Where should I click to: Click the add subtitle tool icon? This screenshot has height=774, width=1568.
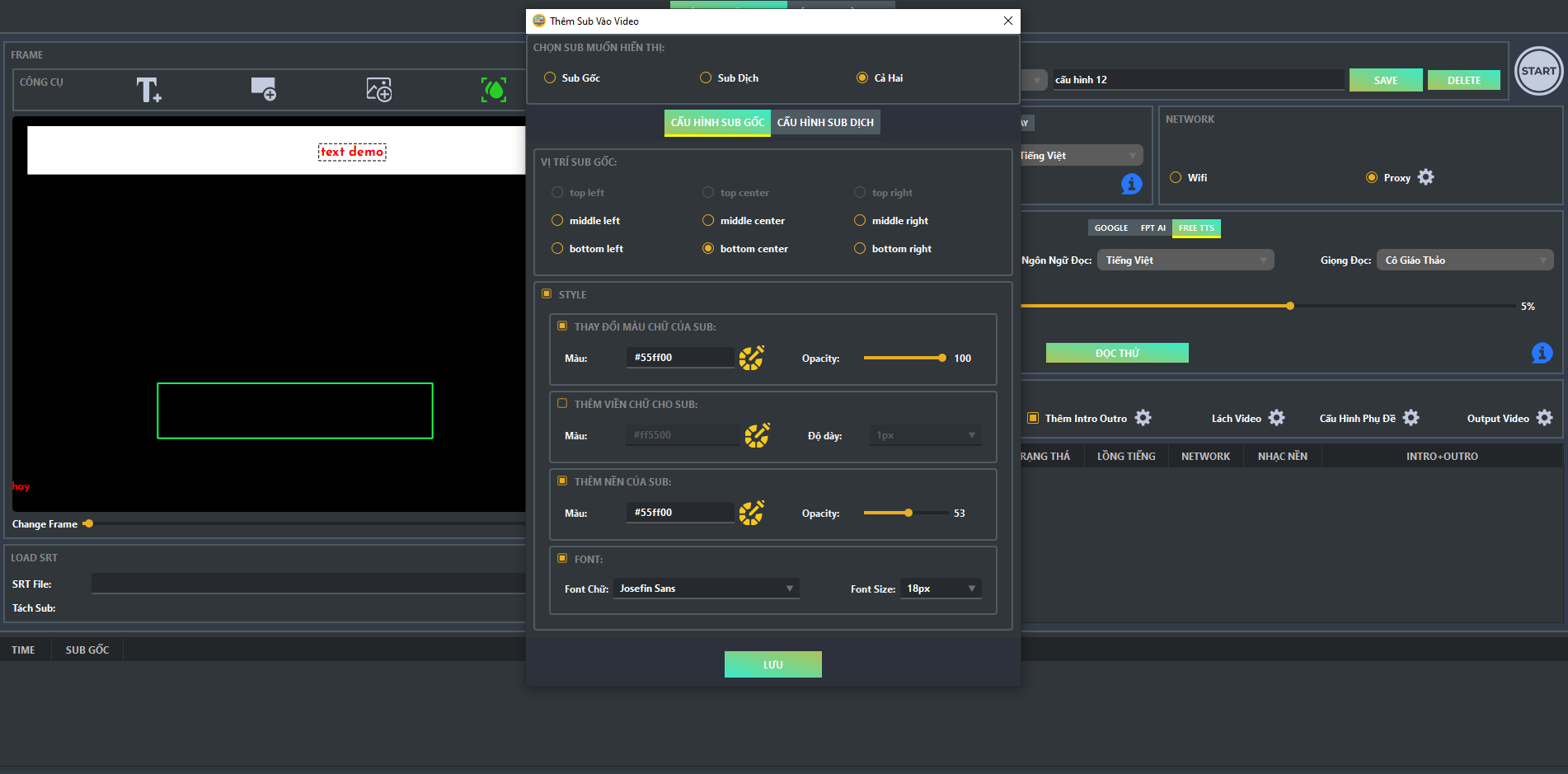pos(263,89)
